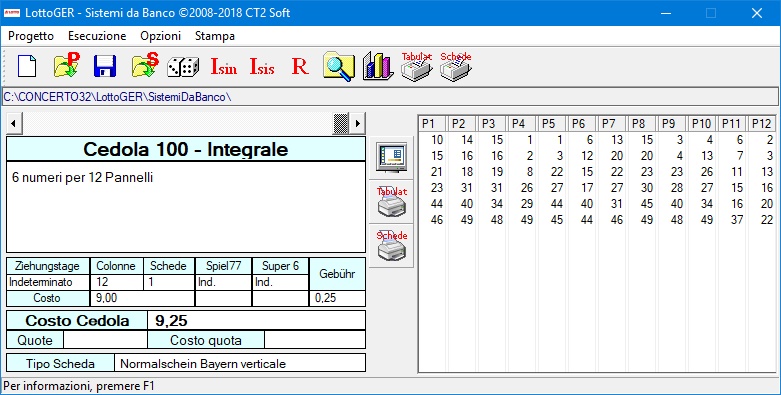The image size is (781, 395).
Task: Click the P2 column header
Action: (x=462, y=124)
